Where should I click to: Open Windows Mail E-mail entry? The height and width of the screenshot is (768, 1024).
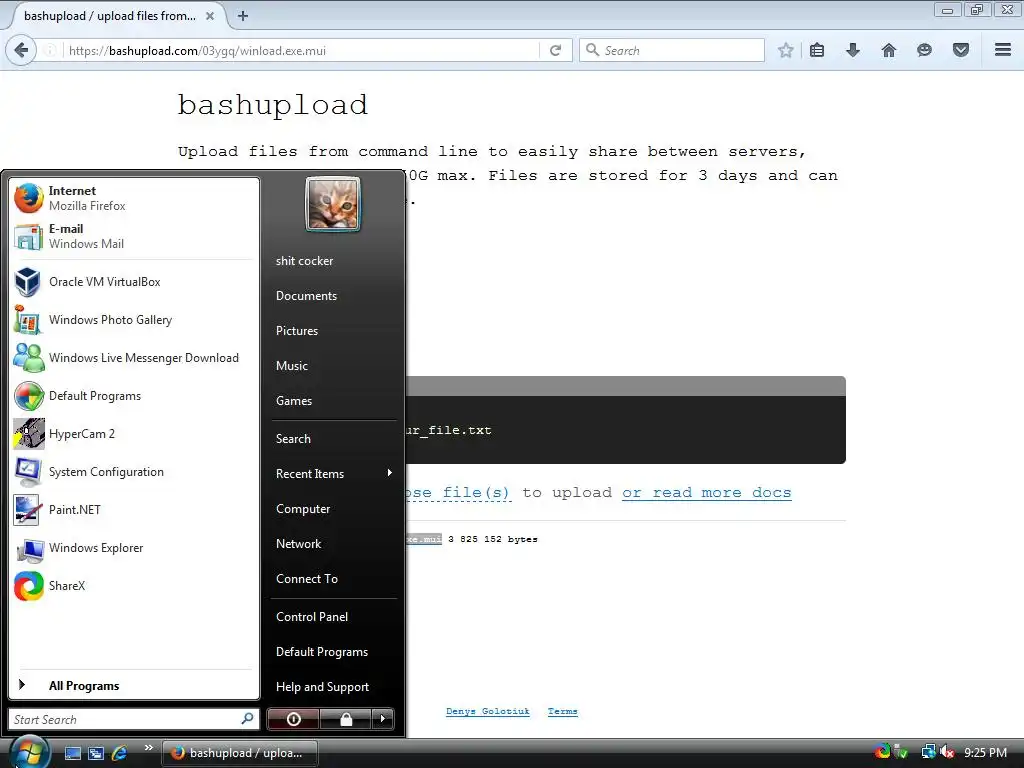pos(133,236)
